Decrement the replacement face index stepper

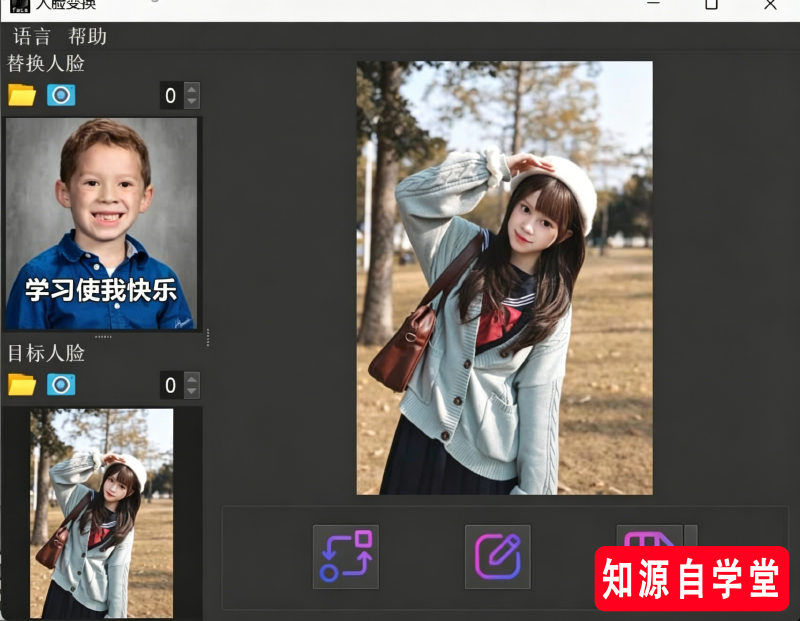coord(190,101)
